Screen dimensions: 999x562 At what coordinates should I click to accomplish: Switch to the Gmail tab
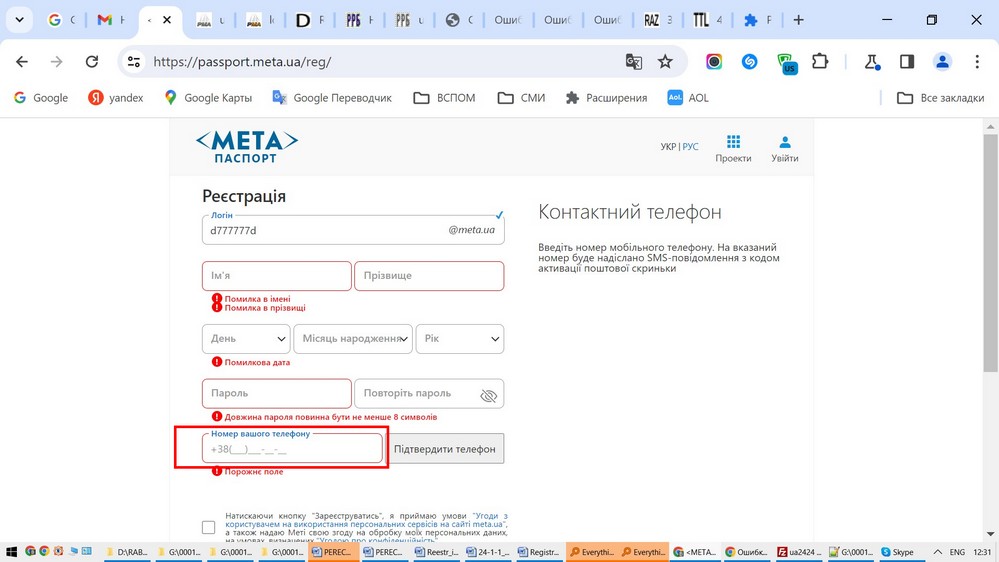(111, 20)
